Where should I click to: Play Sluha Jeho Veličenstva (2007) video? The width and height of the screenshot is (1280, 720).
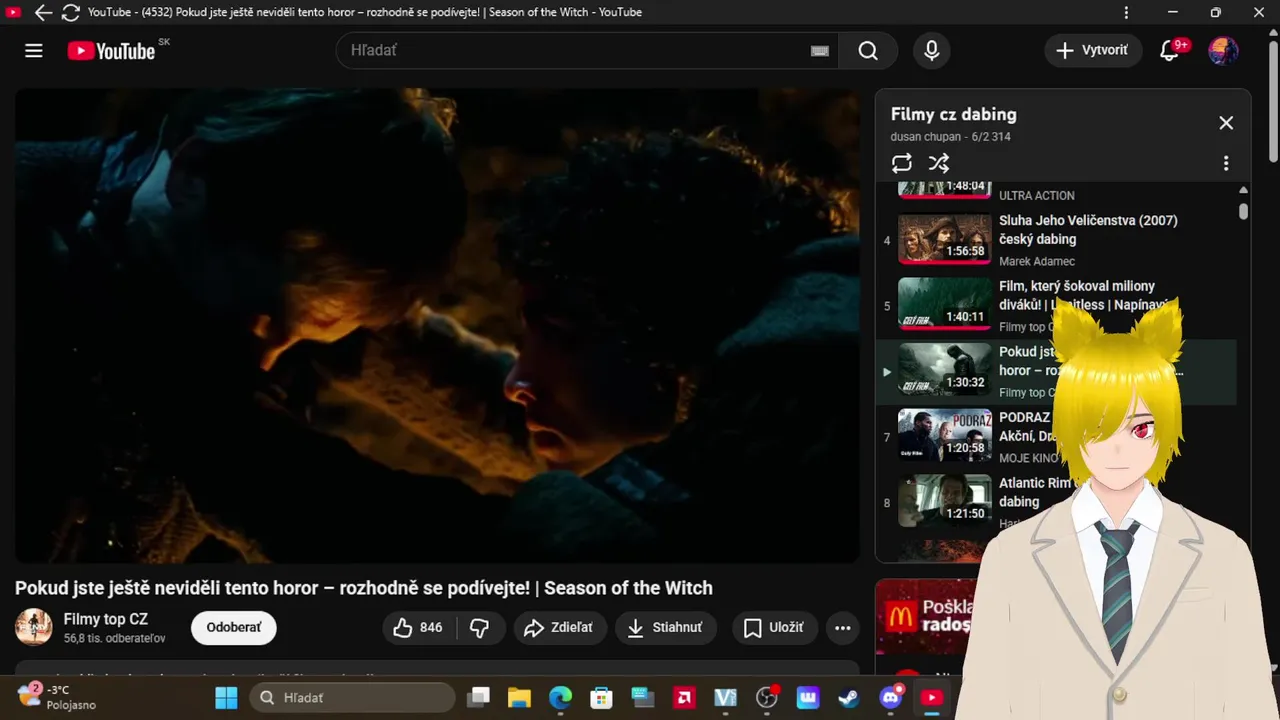point(1088,230)
